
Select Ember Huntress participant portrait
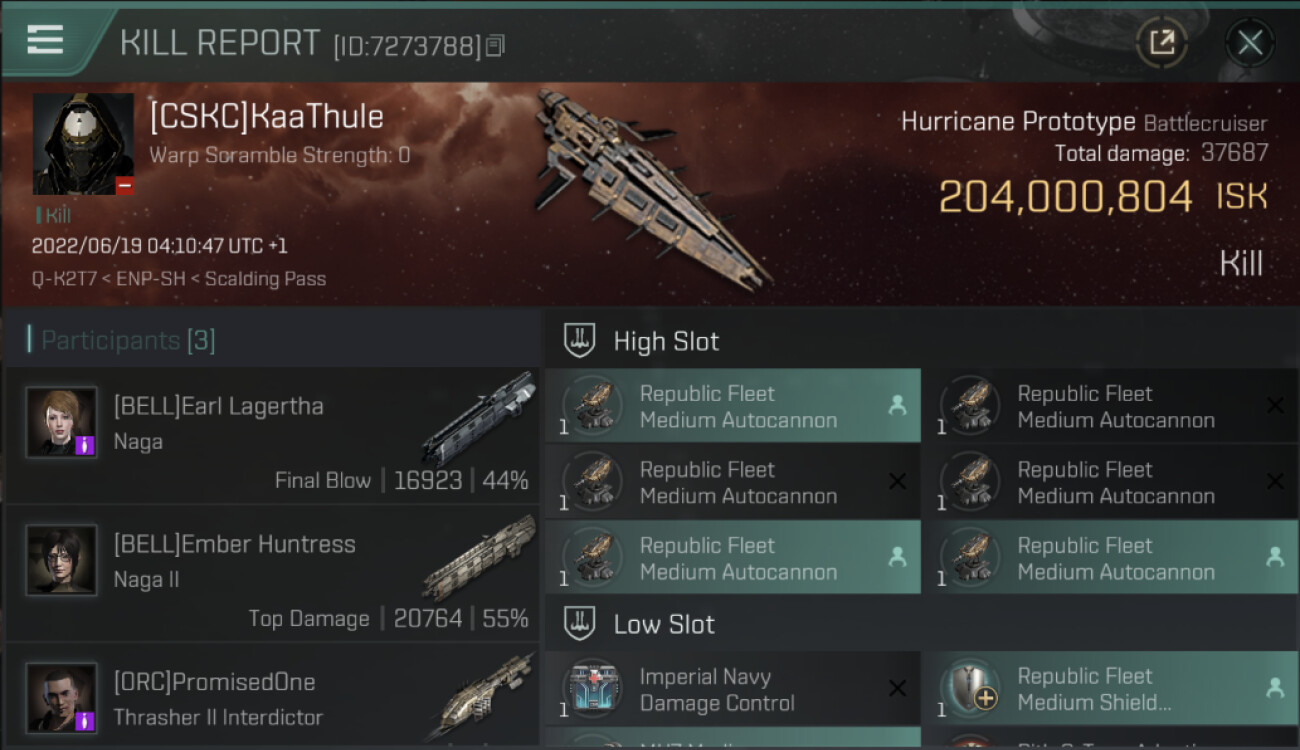tap(61, 560)
